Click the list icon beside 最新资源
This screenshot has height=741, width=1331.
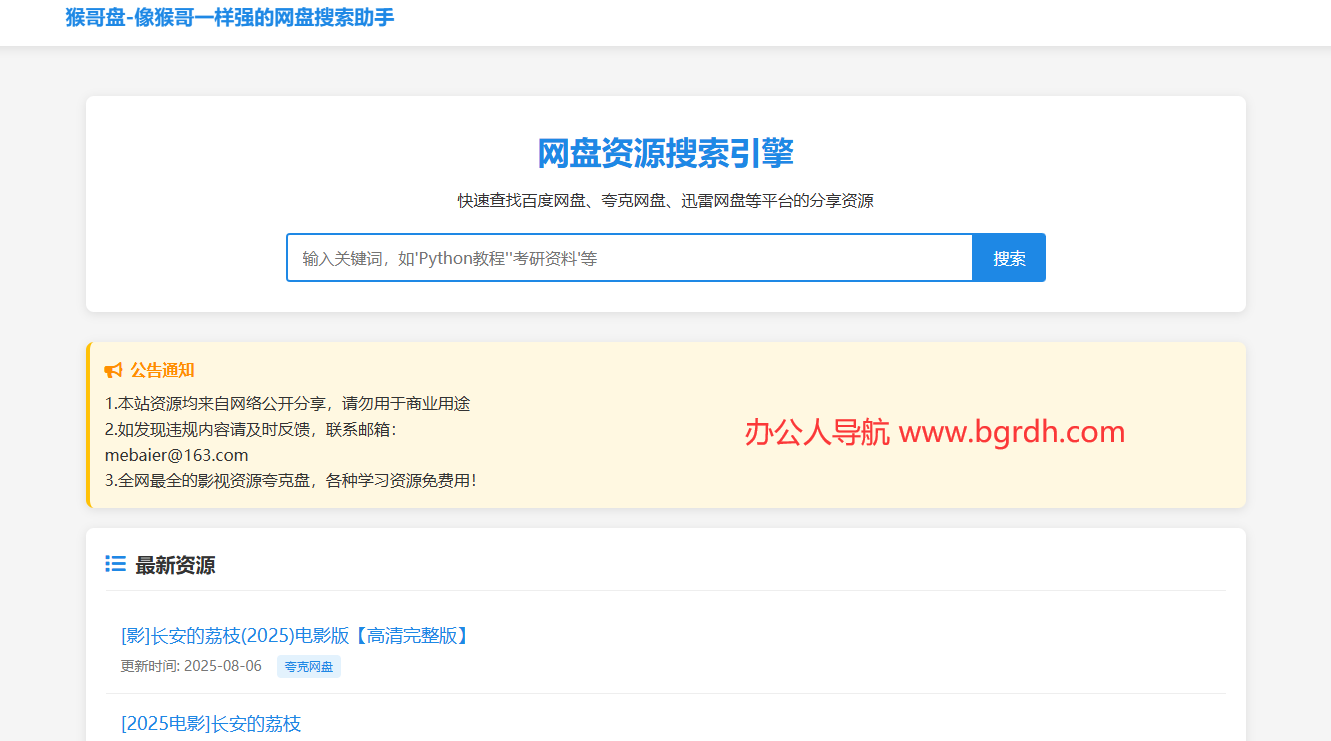point(115,565)
